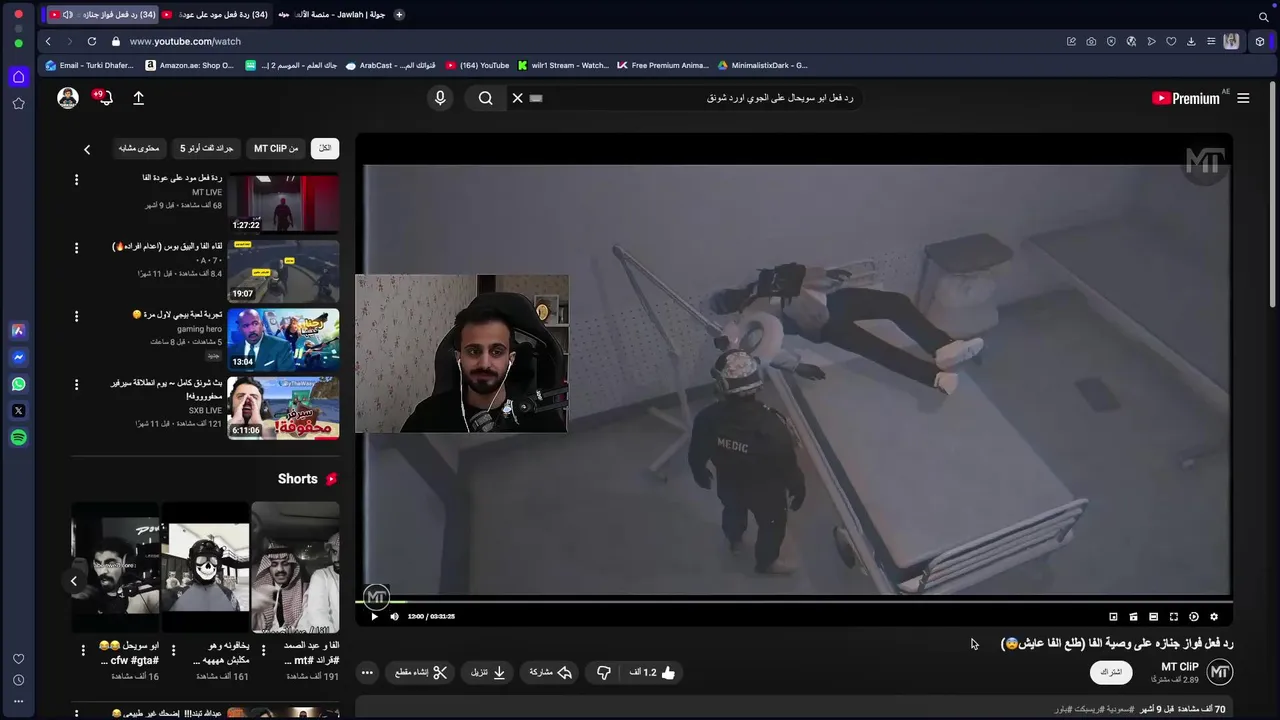Open '(164) YouTube' bookmark

coord(477,65)
